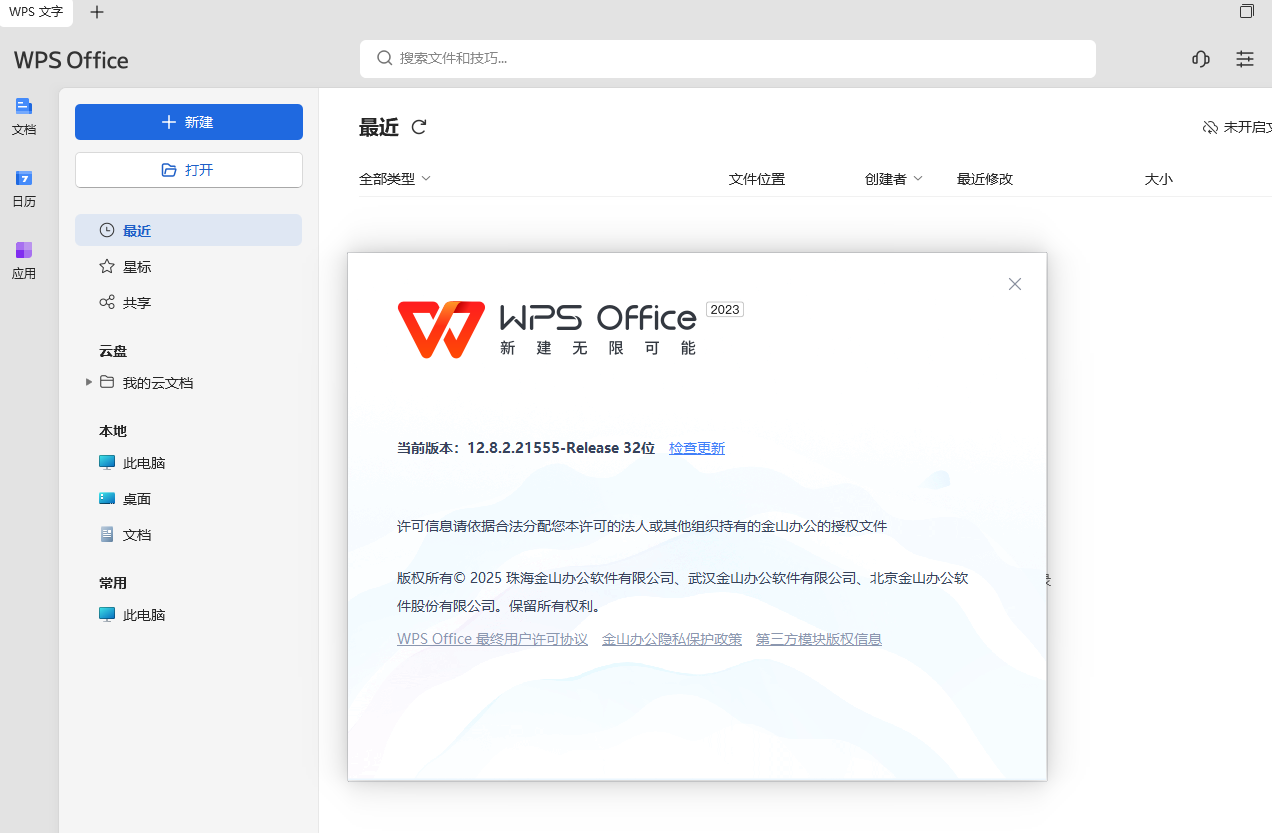
Task: Click the 文件位置 column header
Action: [757, 179]
